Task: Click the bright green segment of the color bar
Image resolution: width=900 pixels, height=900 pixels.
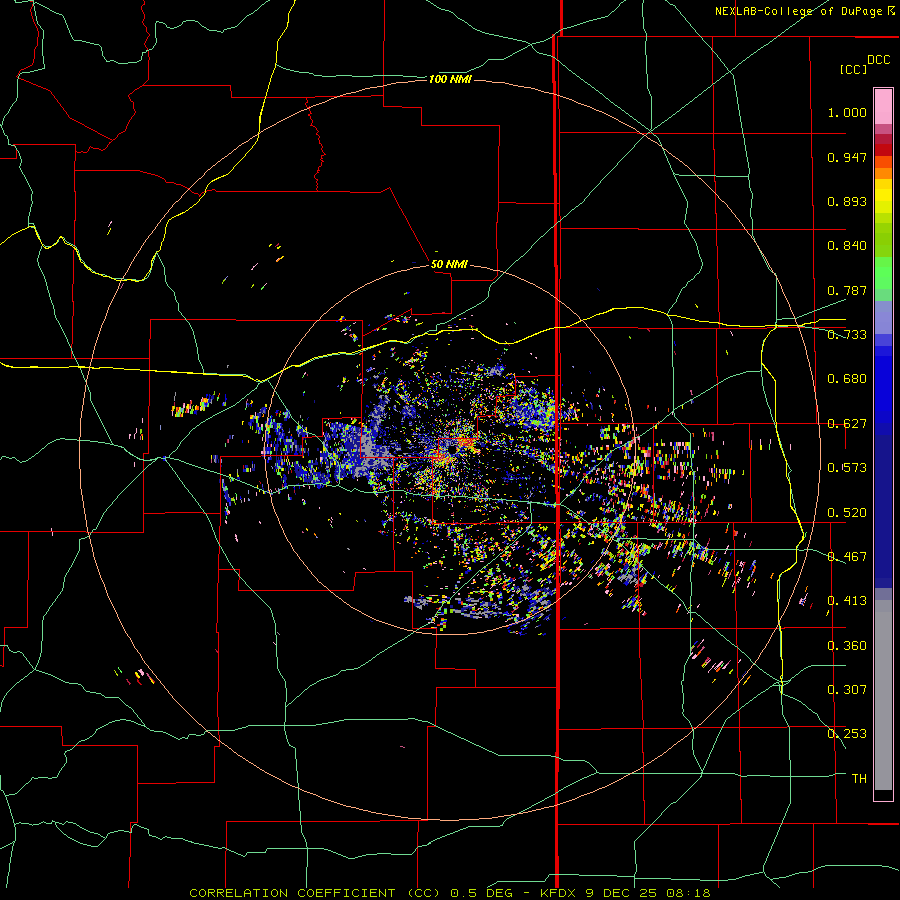Action: [x=883, y=273]
